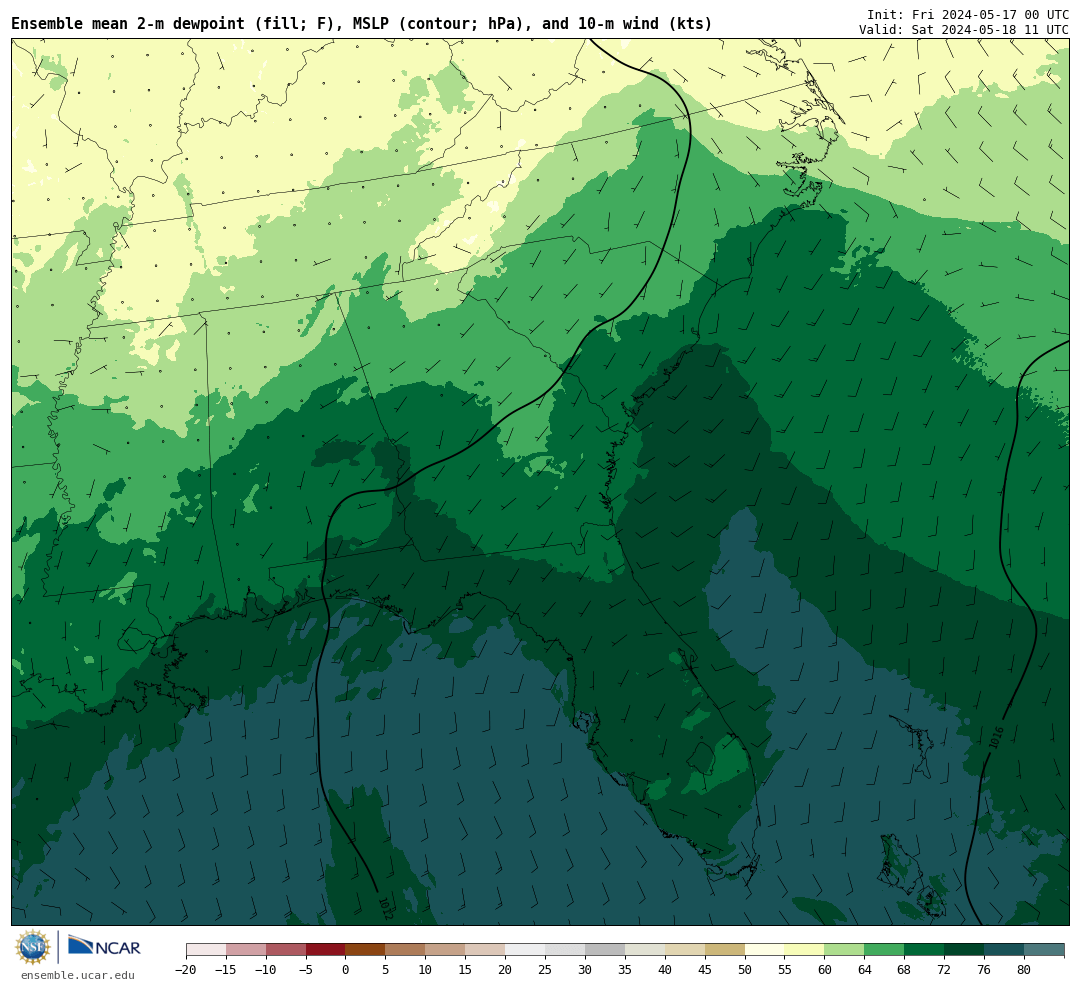Pick the colorbar swatch between -15 and -10
Viewport: 1080px width, 988px height.
click(246, 950)
